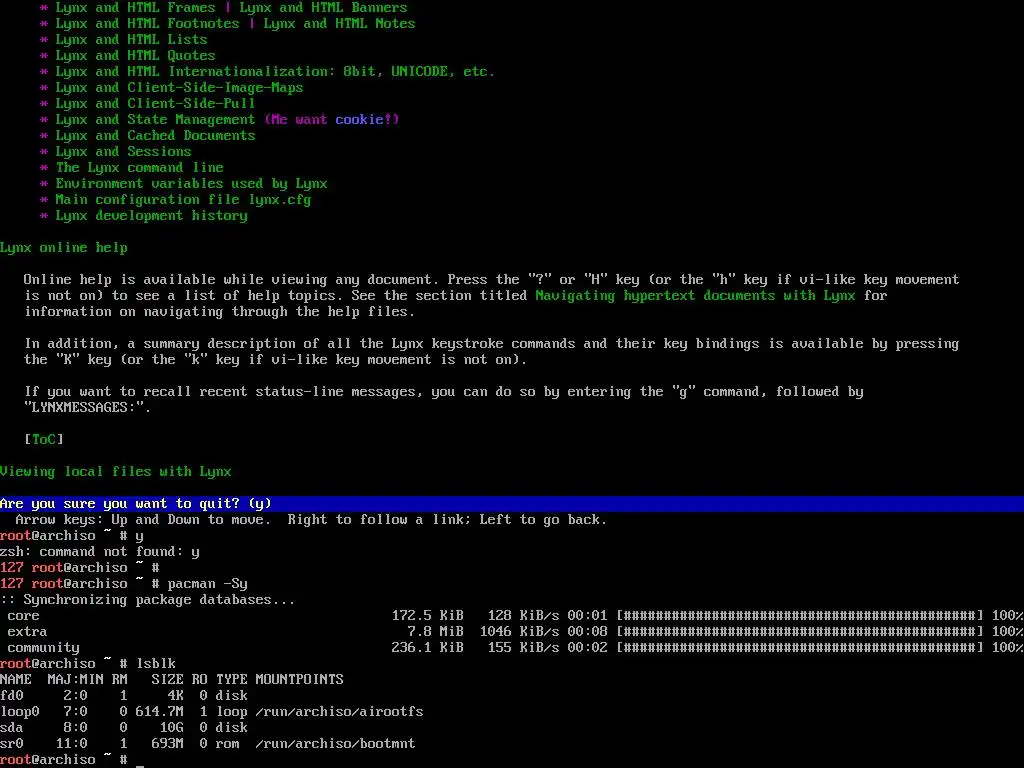1024x768 pixels.
Task: Open the 'Lynx and HTML Frames' link
Action: pos(135,8)
